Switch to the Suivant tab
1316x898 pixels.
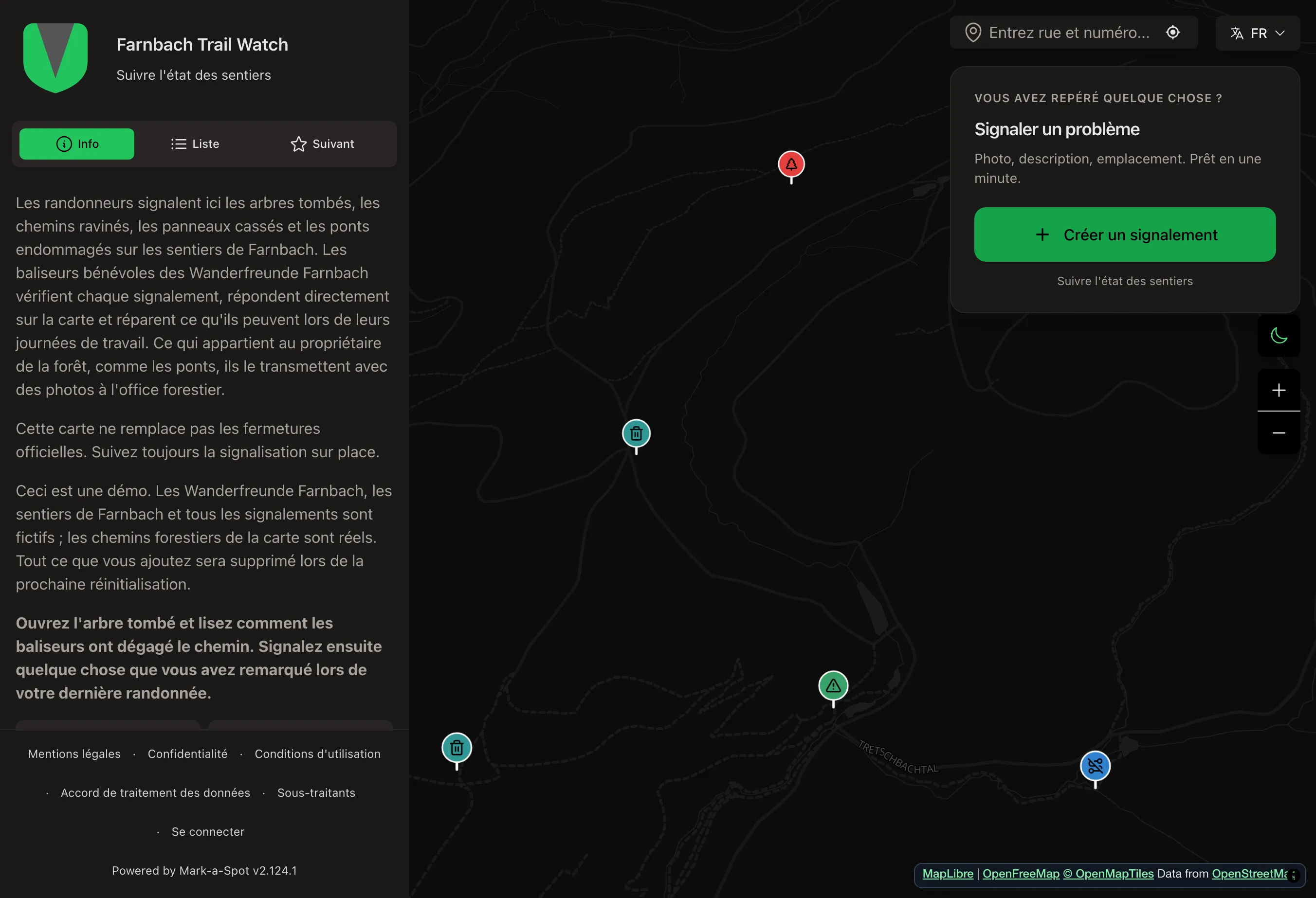point(322,144)
